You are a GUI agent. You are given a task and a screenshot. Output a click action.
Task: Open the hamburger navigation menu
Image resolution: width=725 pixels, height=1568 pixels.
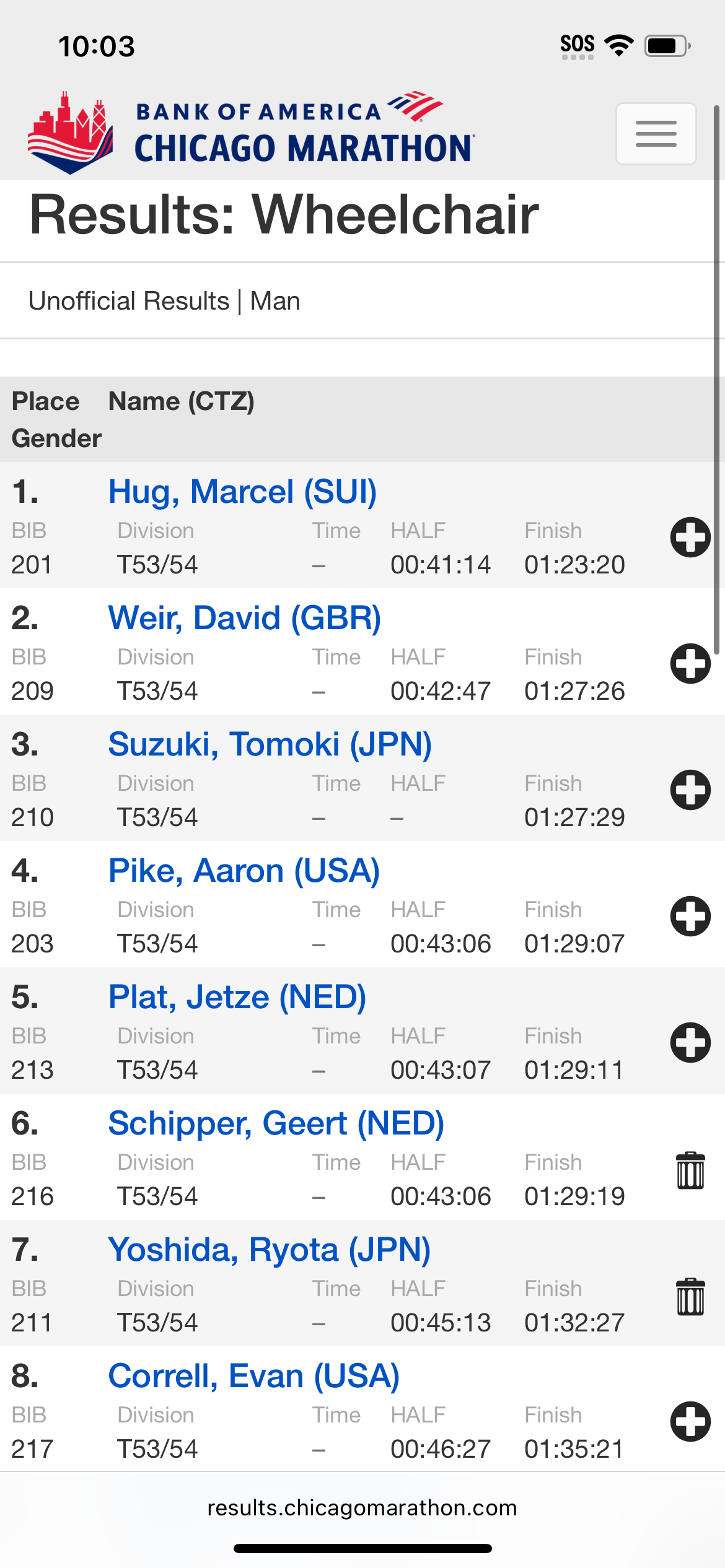656,134
